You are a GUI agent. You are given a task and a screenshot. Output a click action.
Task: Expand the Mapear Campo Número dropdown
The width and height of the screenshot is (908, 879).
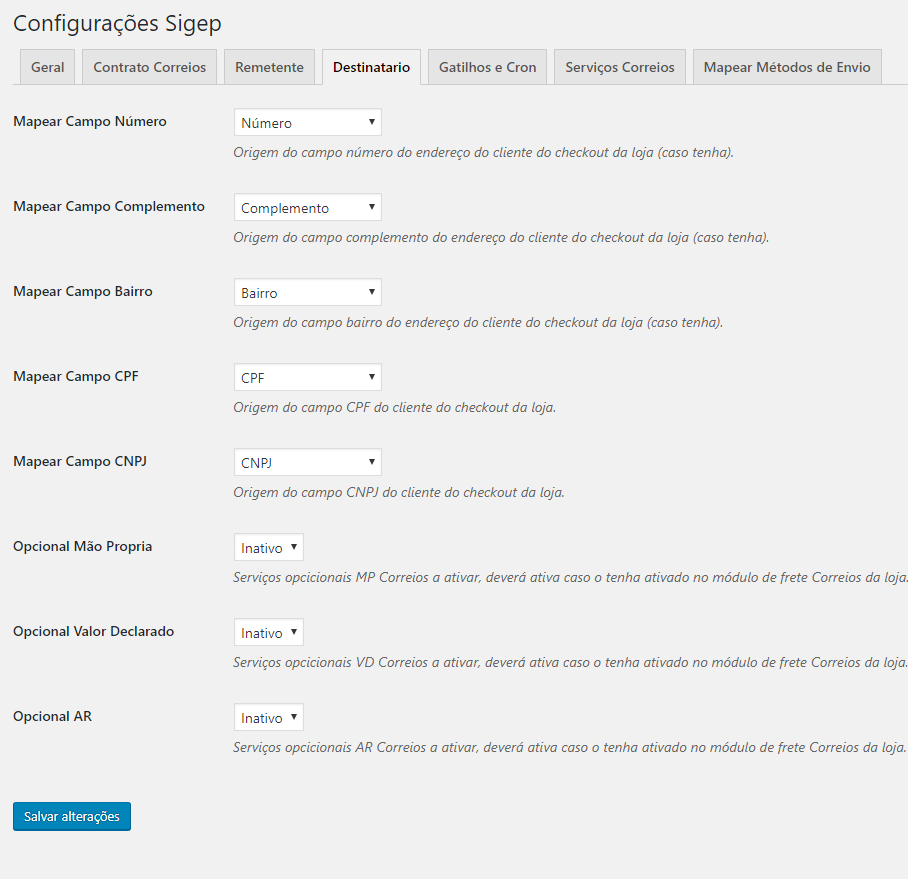point(307,123)
